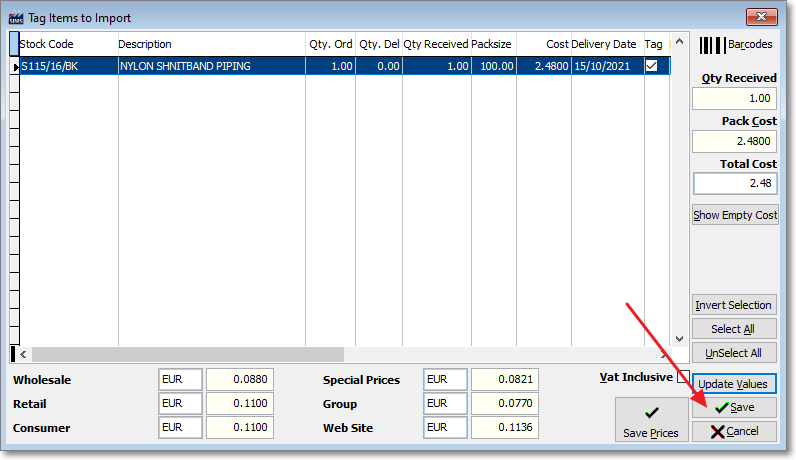
Task: Toggle the Tag checkbox for S115/16/BK
Action: (653, 66)
